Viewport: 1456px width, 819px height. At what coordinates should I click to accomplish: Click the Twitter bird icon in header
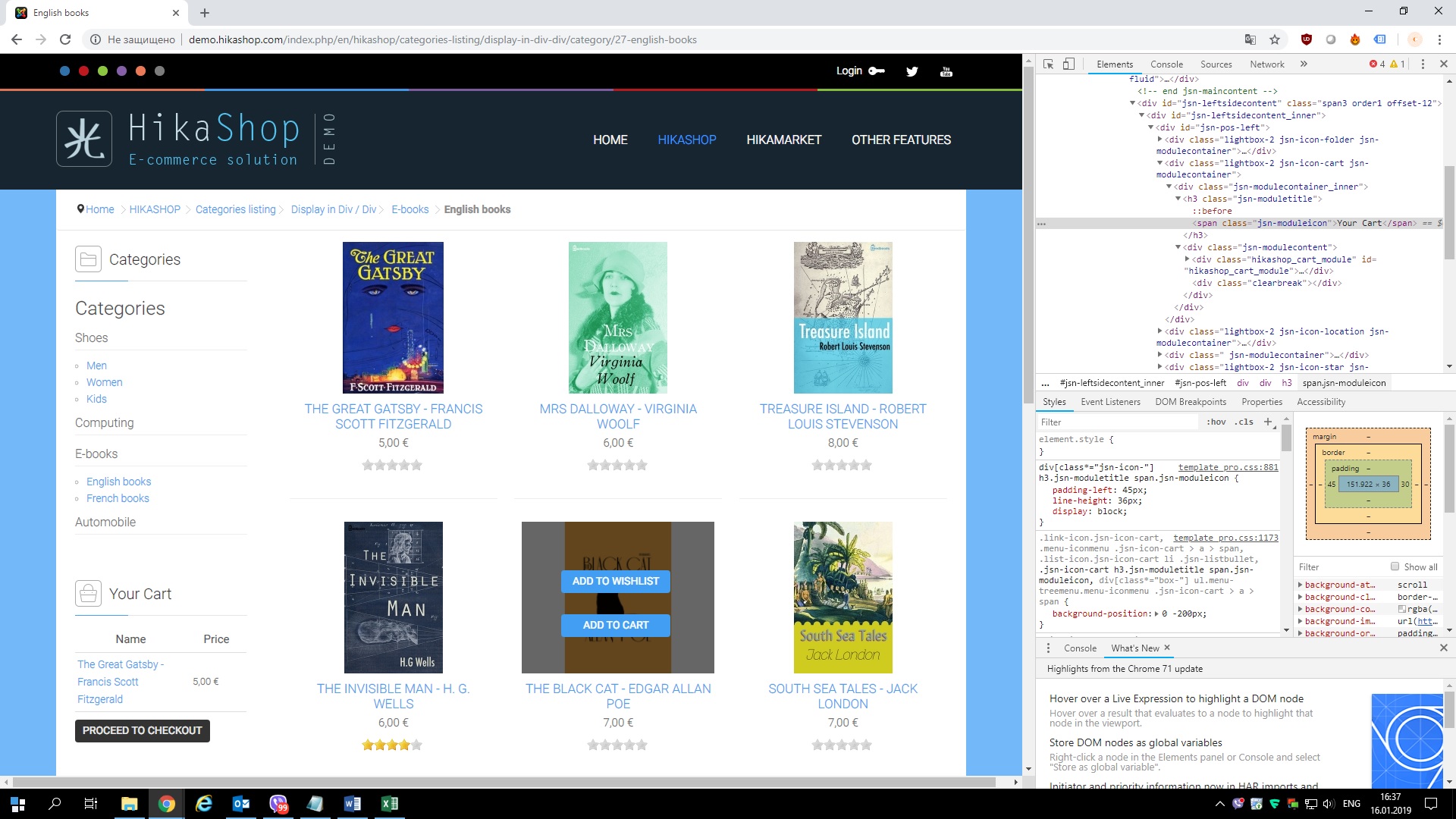(912, 71)
